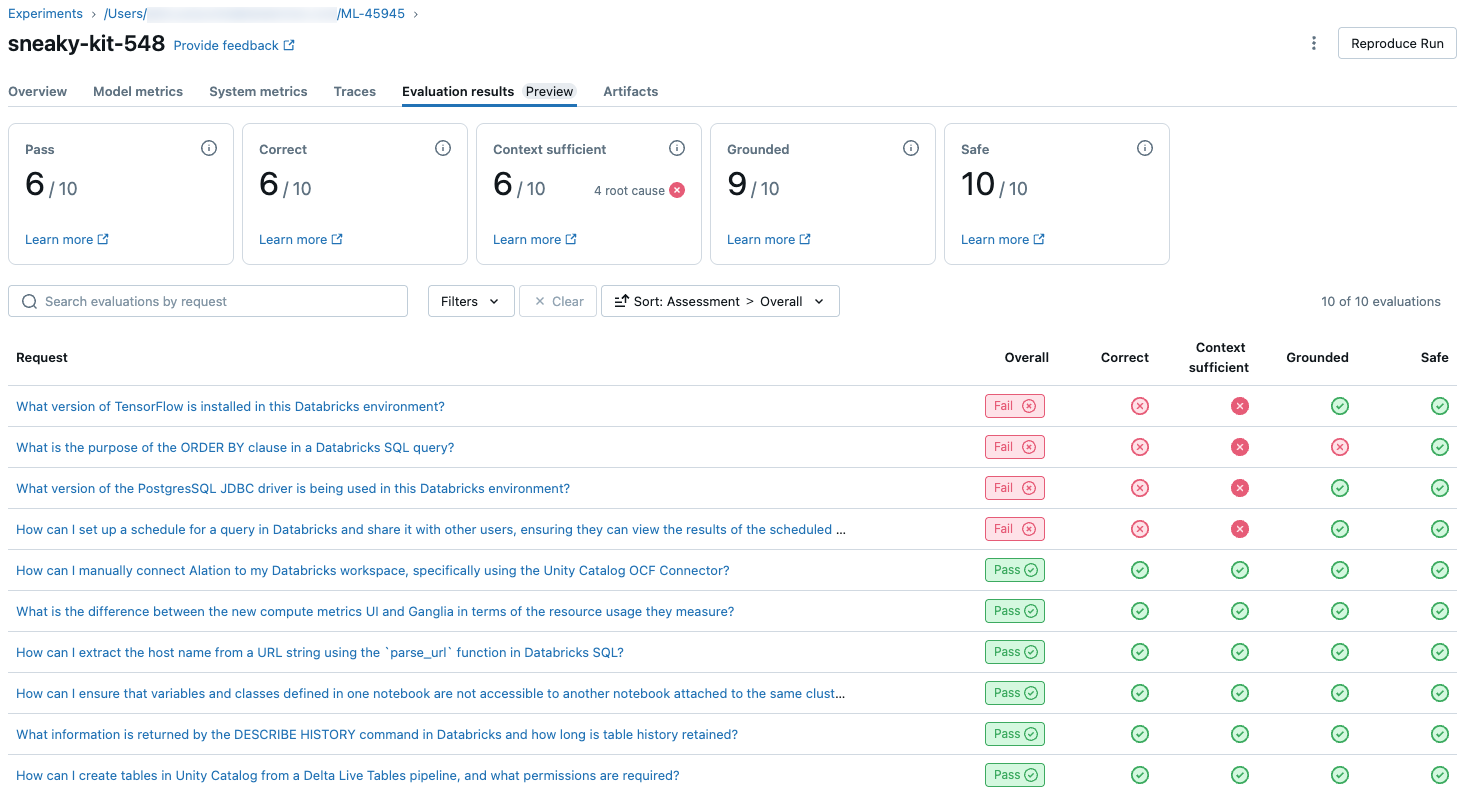Screen dimensions: 1462x795
Task: Click the failed Correct icon for TensorFlow row
Action: (x=1139, y=406)
